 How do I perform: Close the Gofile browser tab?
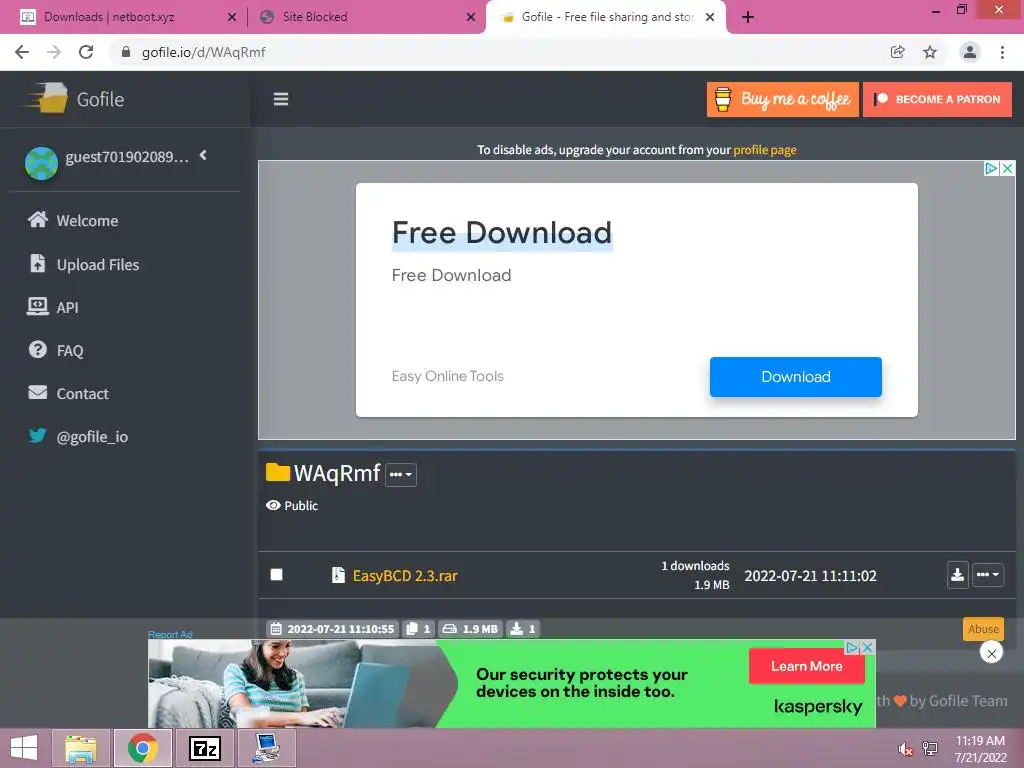click(710, 17)
